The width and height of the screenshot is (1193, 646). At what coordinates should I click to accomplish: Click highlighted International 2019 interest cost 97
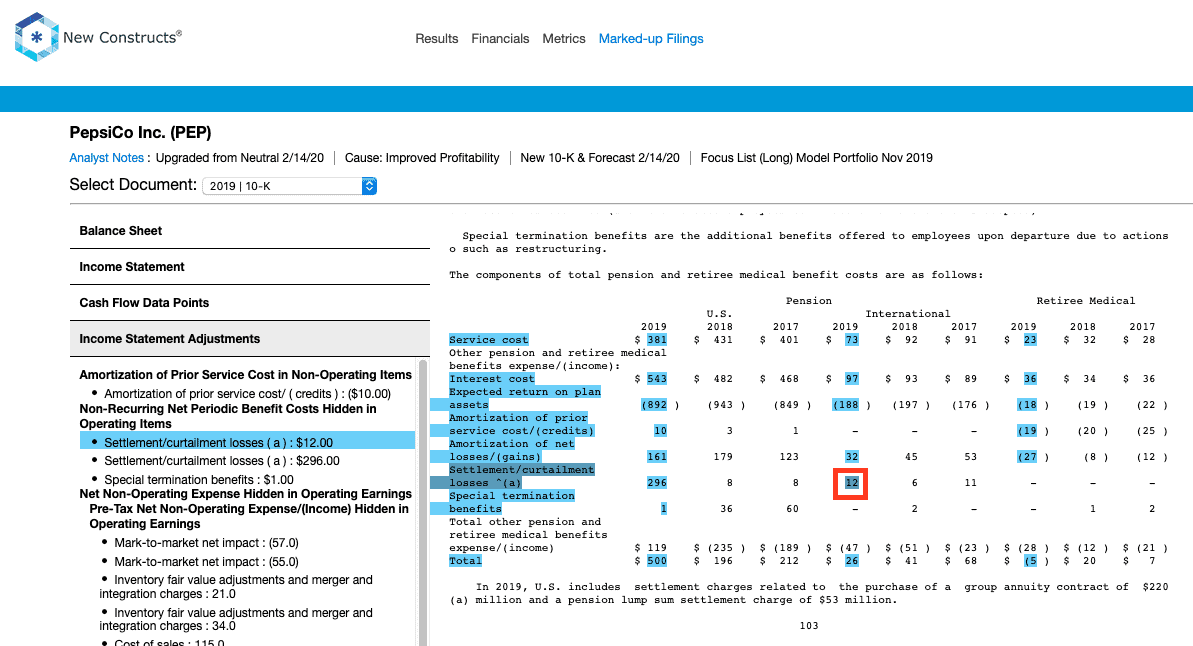pos(851,379)
